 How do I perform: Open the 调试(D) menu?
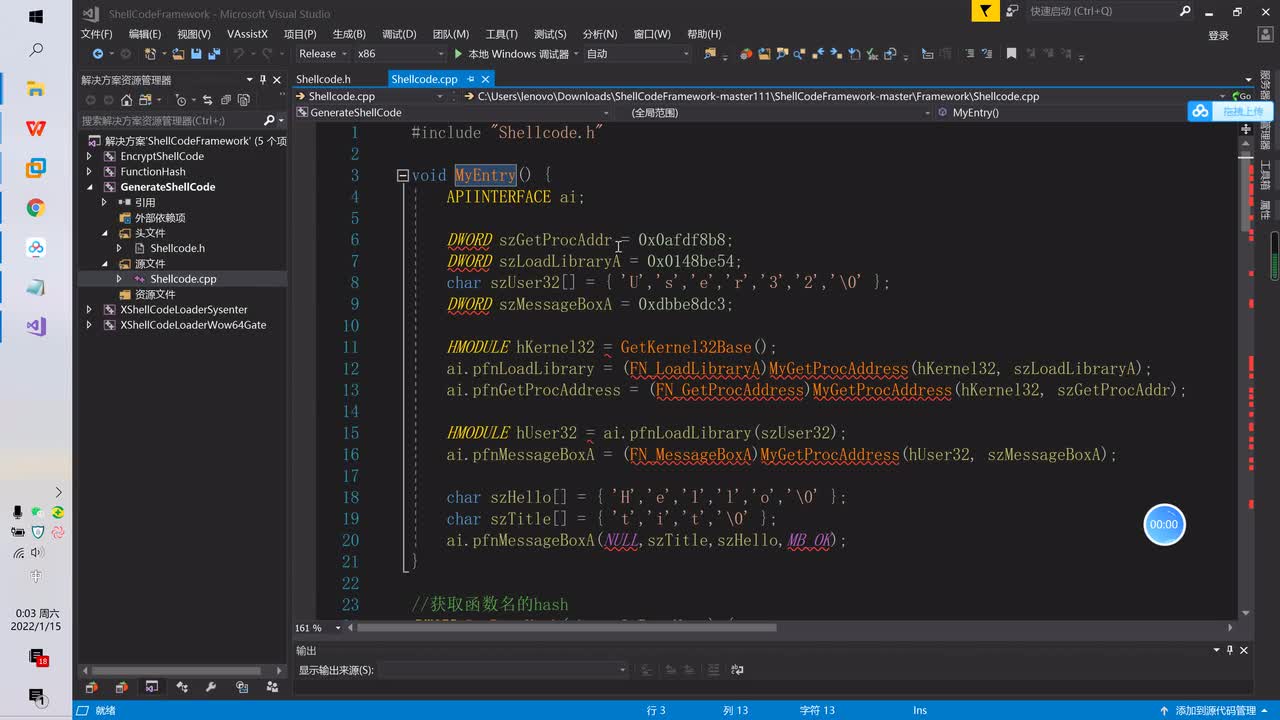point(399,34)
